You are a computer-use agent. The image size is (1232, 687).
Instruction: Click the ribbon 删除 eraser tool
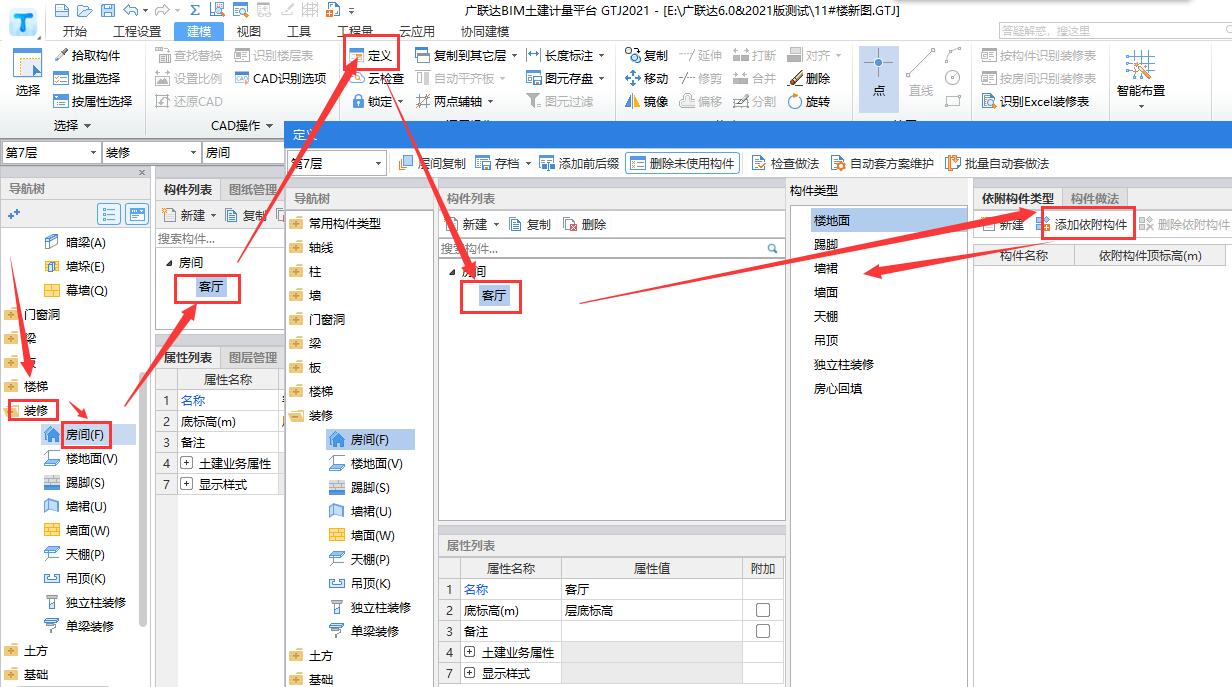click(809, 78)
